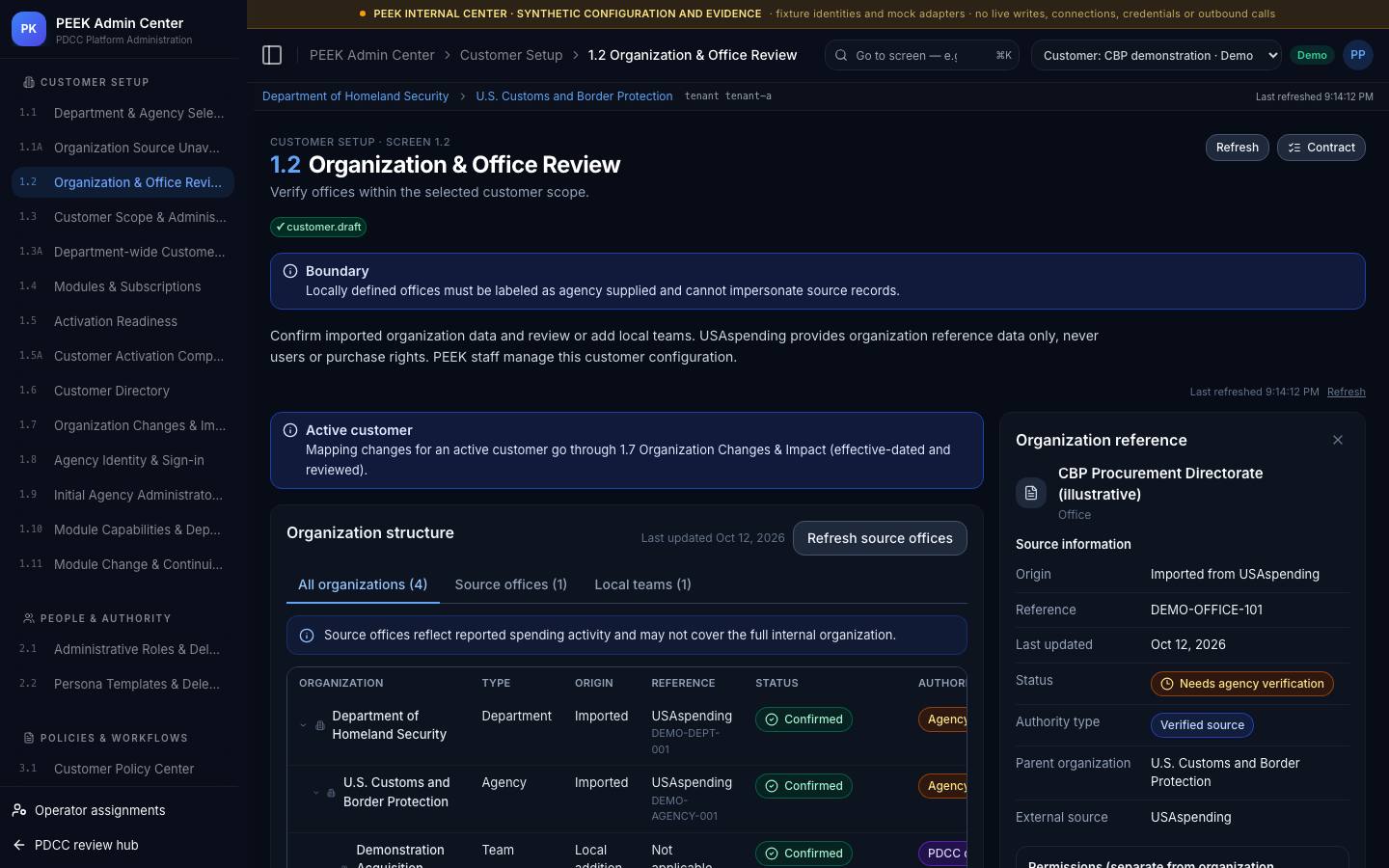Click the PDCC review hub back arrow
The height and width of the screenshot is (868, 1389).
19,845
